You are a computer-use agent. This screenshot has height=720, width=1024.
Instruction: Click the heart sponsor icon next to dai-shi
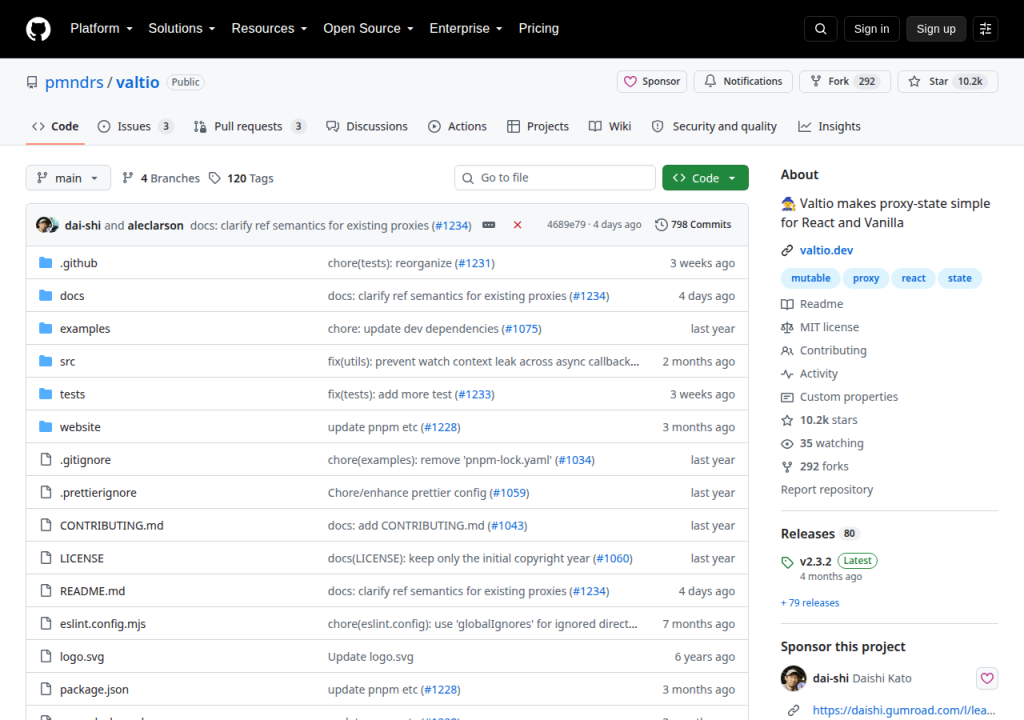[987, 678]
